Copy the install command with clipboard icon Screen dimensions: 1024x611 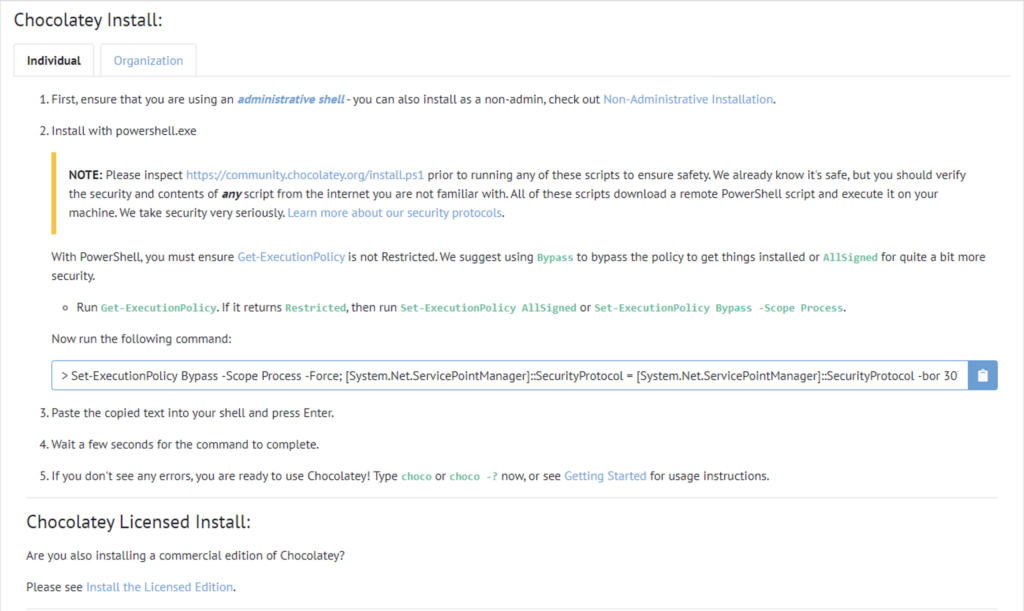(983, 375)
